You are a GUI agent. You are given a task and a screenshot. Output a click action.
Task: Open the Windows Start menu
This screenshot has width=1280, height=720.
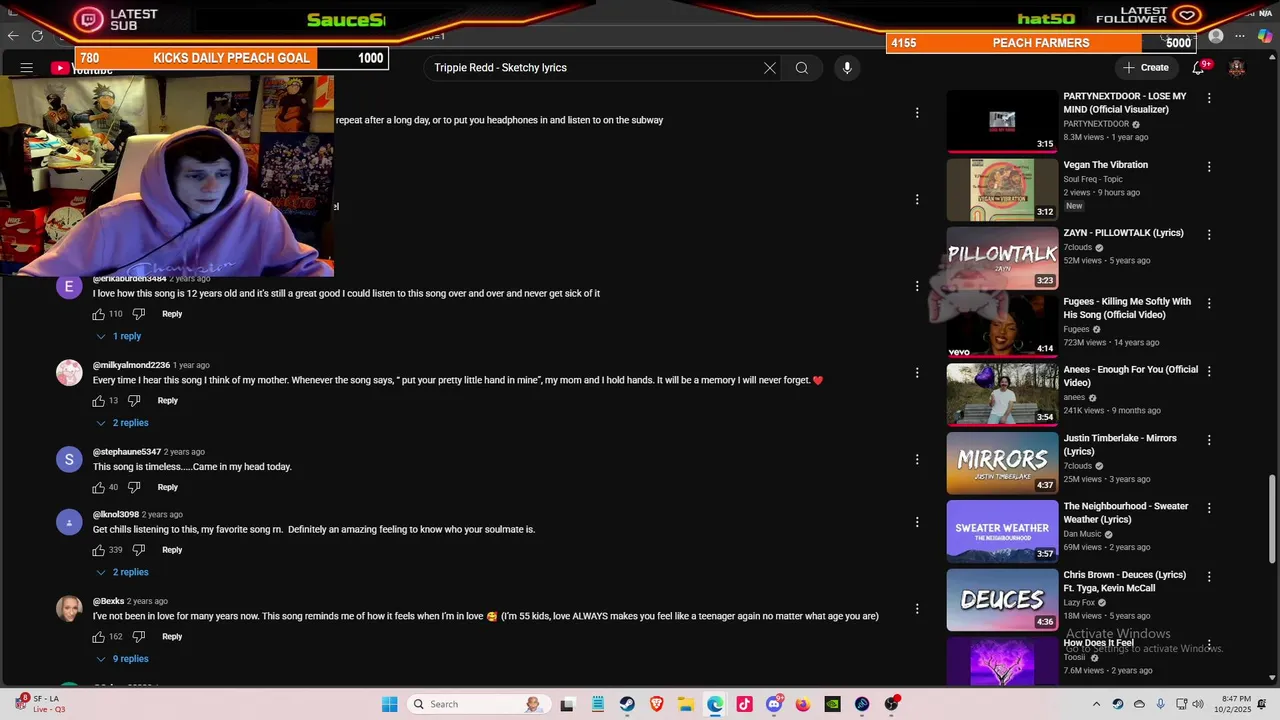pos(389,704)
